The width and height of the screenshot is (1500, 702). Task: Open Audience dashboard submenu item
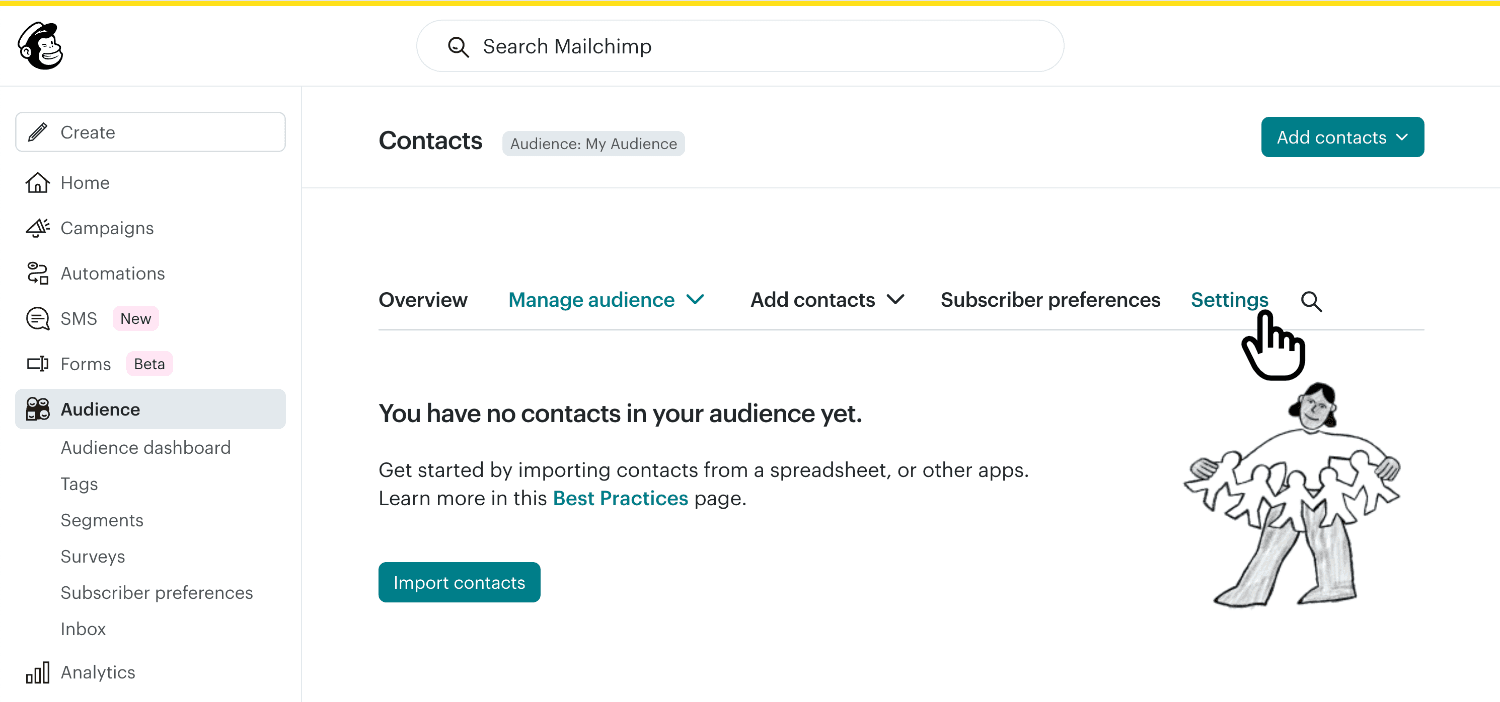click(146, 448)
